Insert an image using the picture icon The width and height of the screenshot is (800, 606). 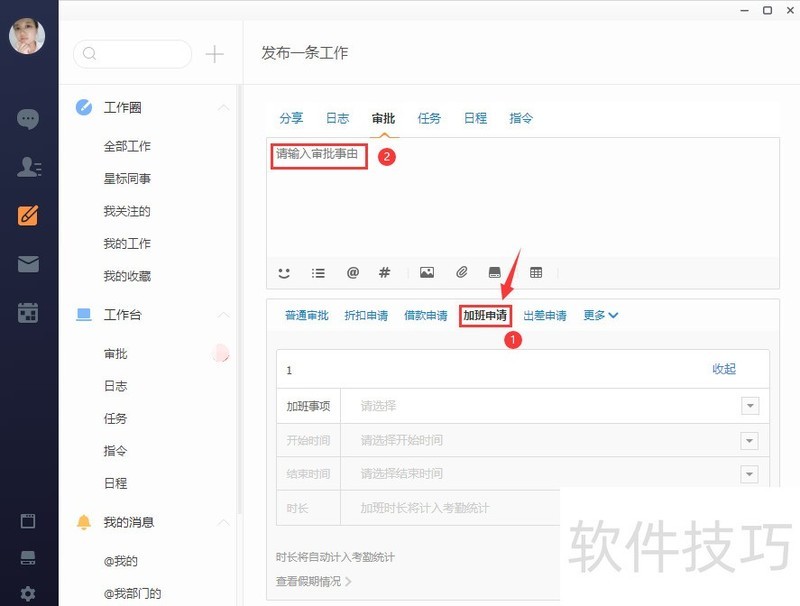point(427,272)
